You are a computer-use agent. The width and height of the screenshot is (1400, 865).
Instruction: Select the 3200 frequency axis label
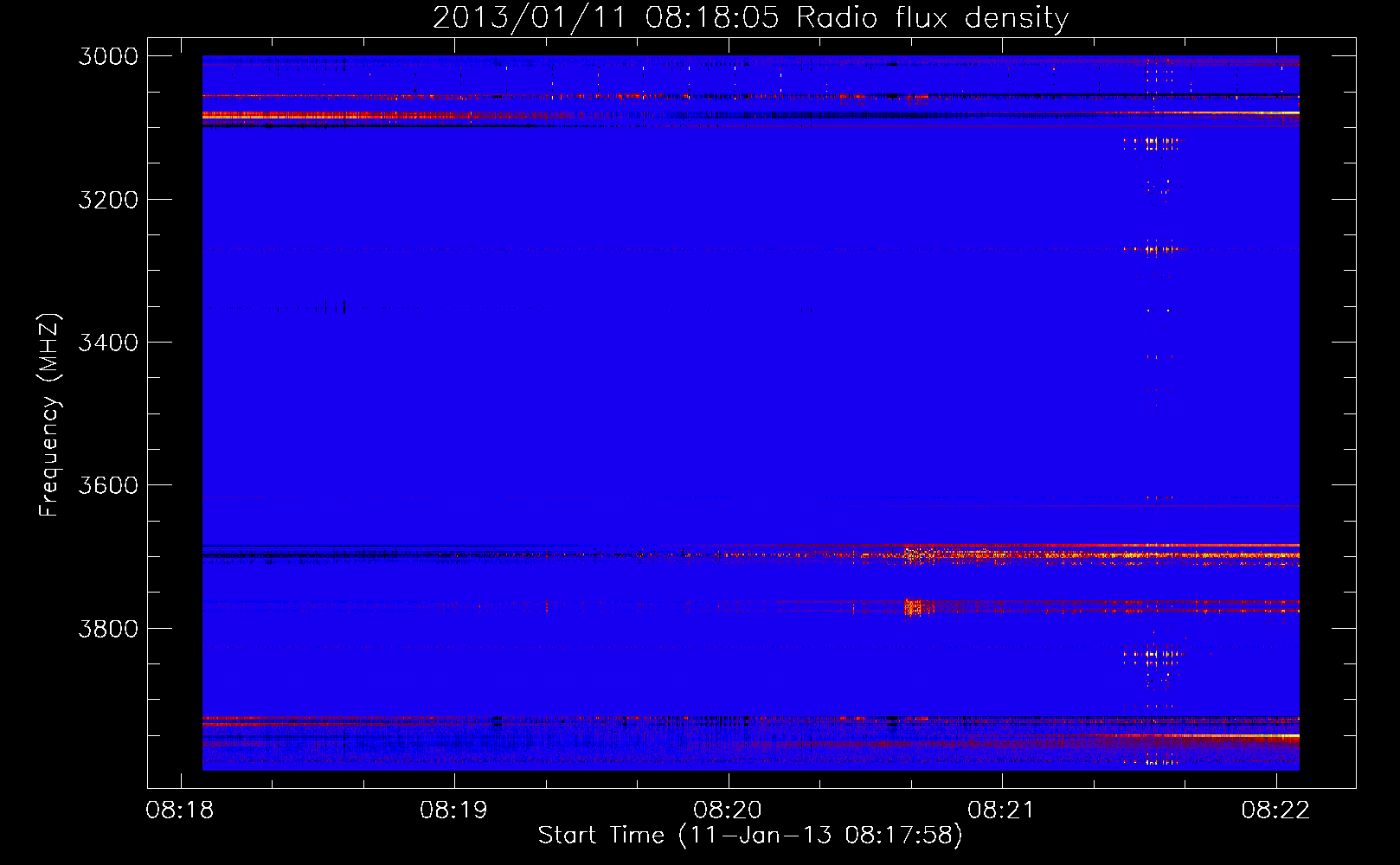108,200
